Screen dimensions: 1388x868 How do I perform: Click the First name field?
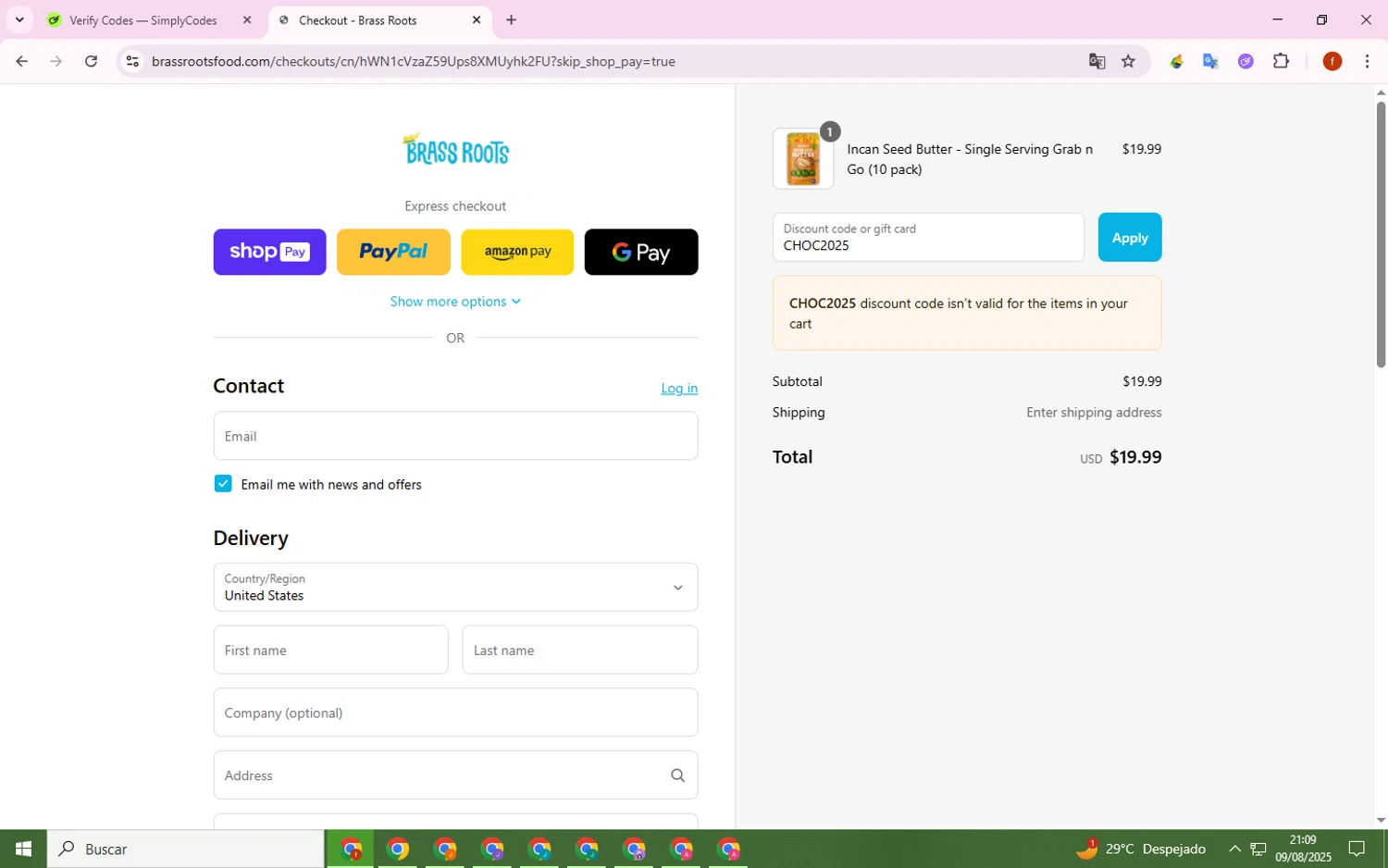point(330,650)
